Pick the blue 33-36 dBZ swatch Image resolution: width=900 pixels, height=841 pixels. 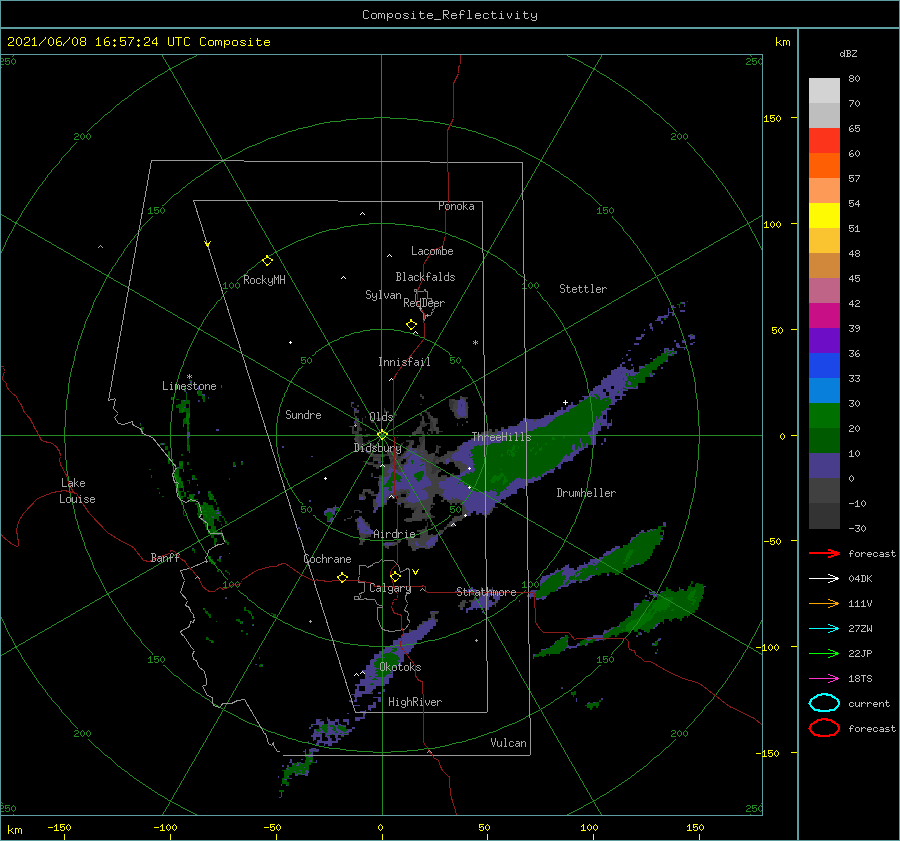point(824,366)
